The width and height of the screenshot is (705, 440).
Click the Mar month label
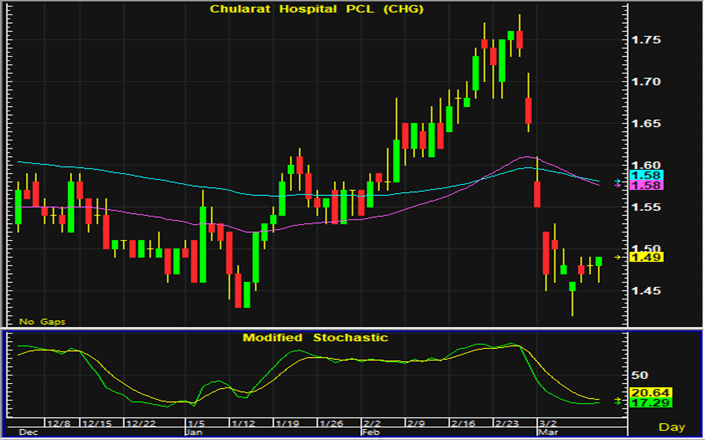(x=548, y=434)
